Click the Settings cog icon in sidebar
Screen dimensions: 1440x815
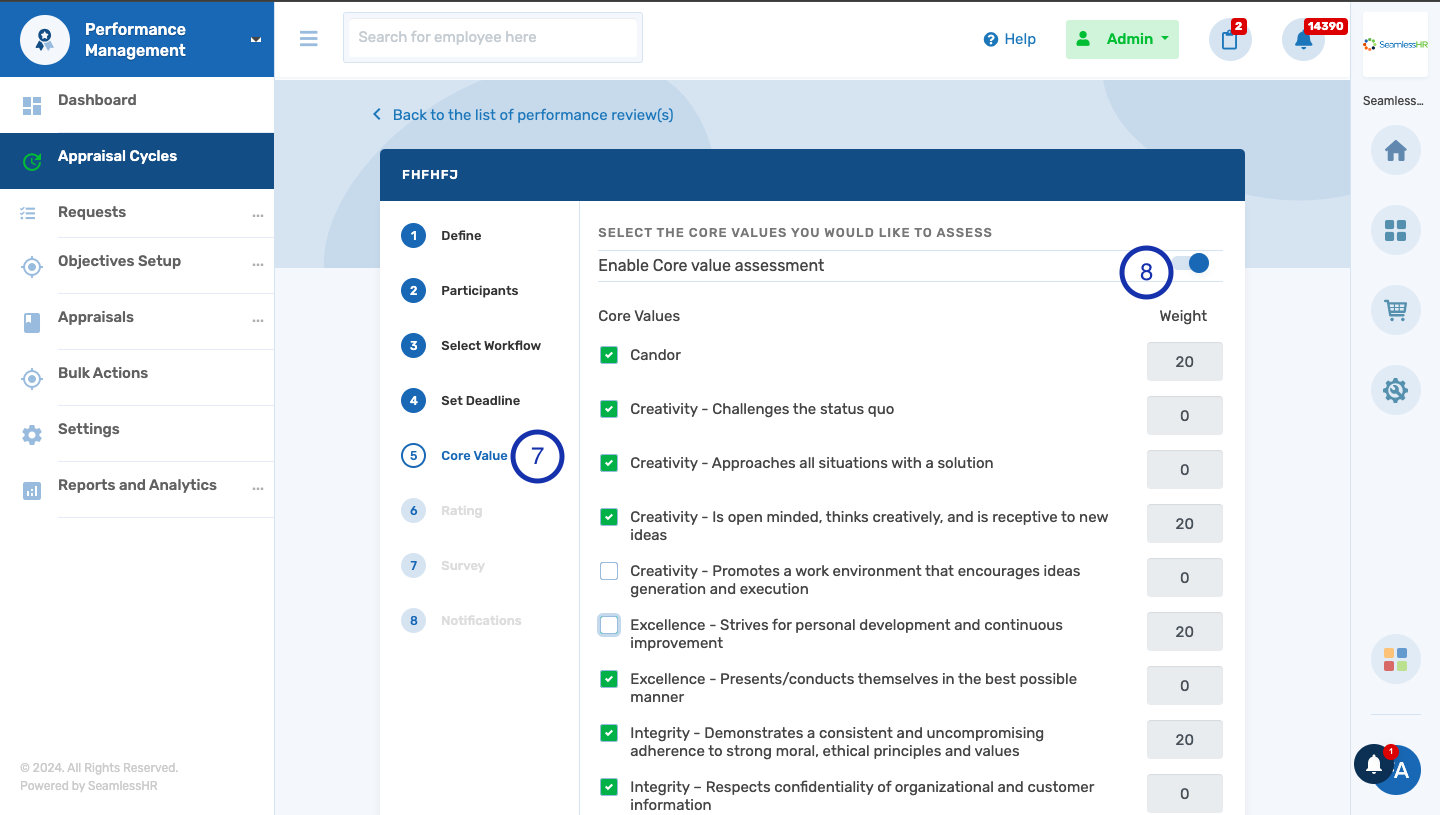pyautogui.click(x=32, y=435)
